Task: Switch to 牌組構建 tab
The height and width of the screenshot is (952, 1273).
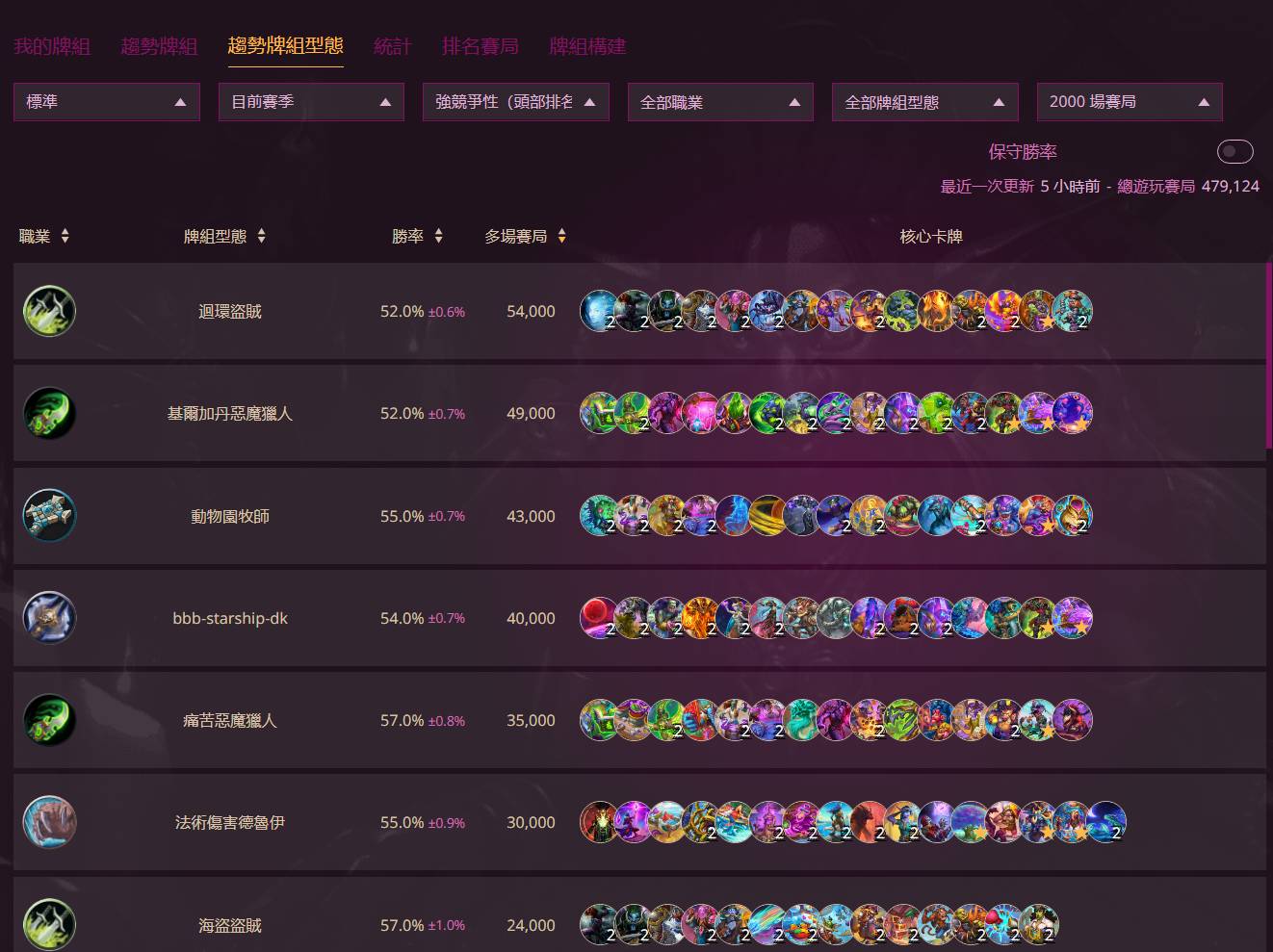Action: pos(587,46)
